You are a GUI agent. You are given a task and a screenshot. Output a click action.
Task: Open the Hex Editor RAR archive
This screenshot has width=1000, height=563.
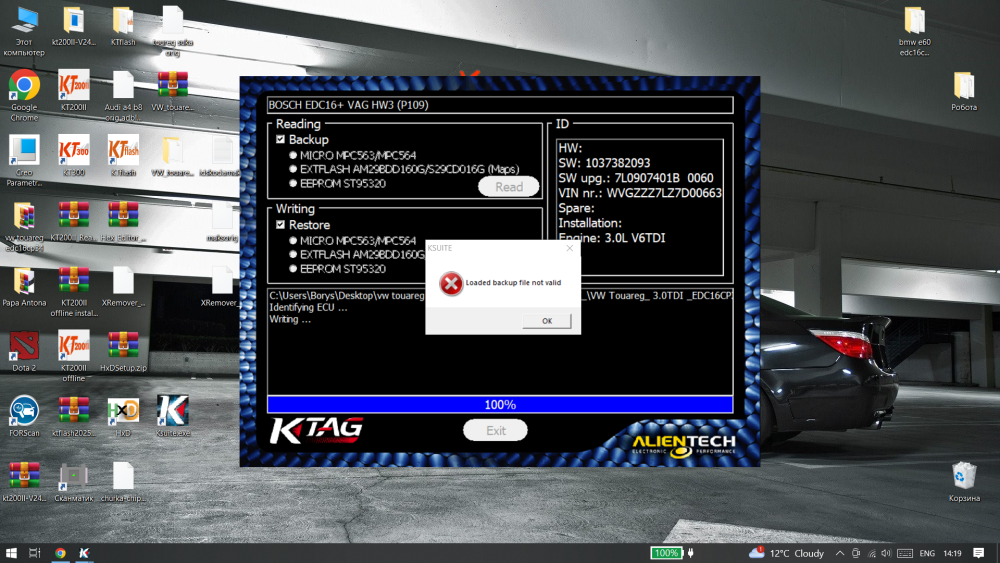coord(123,221)
